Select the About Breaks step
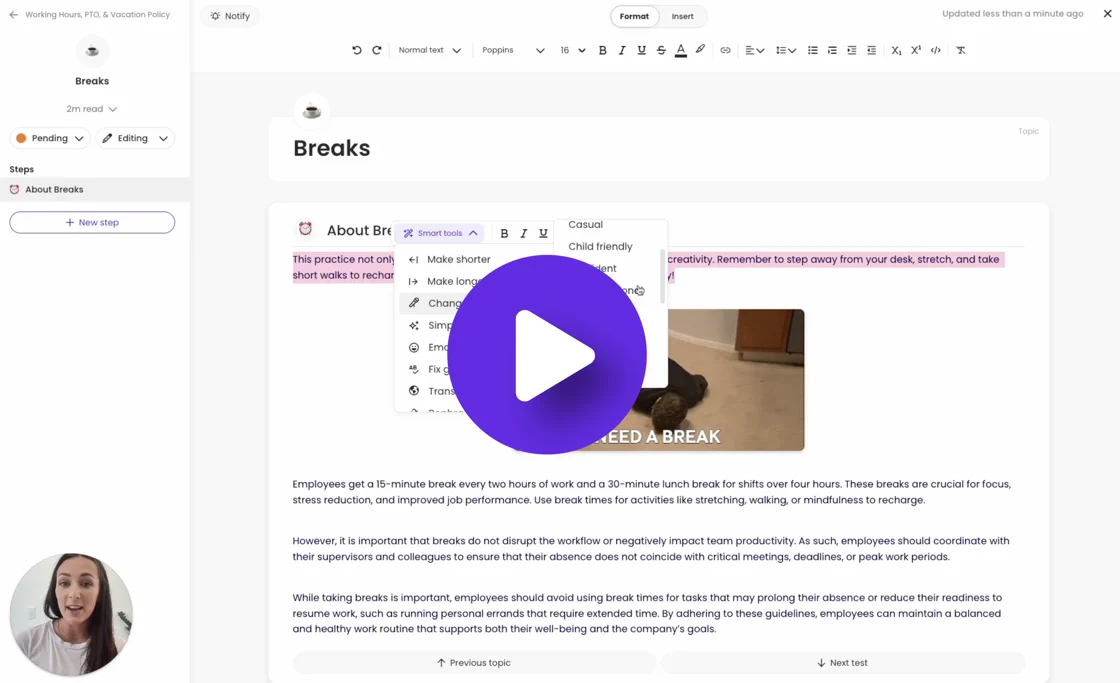The height and width of the screenshot is (683, 1120). pos(95,189)
